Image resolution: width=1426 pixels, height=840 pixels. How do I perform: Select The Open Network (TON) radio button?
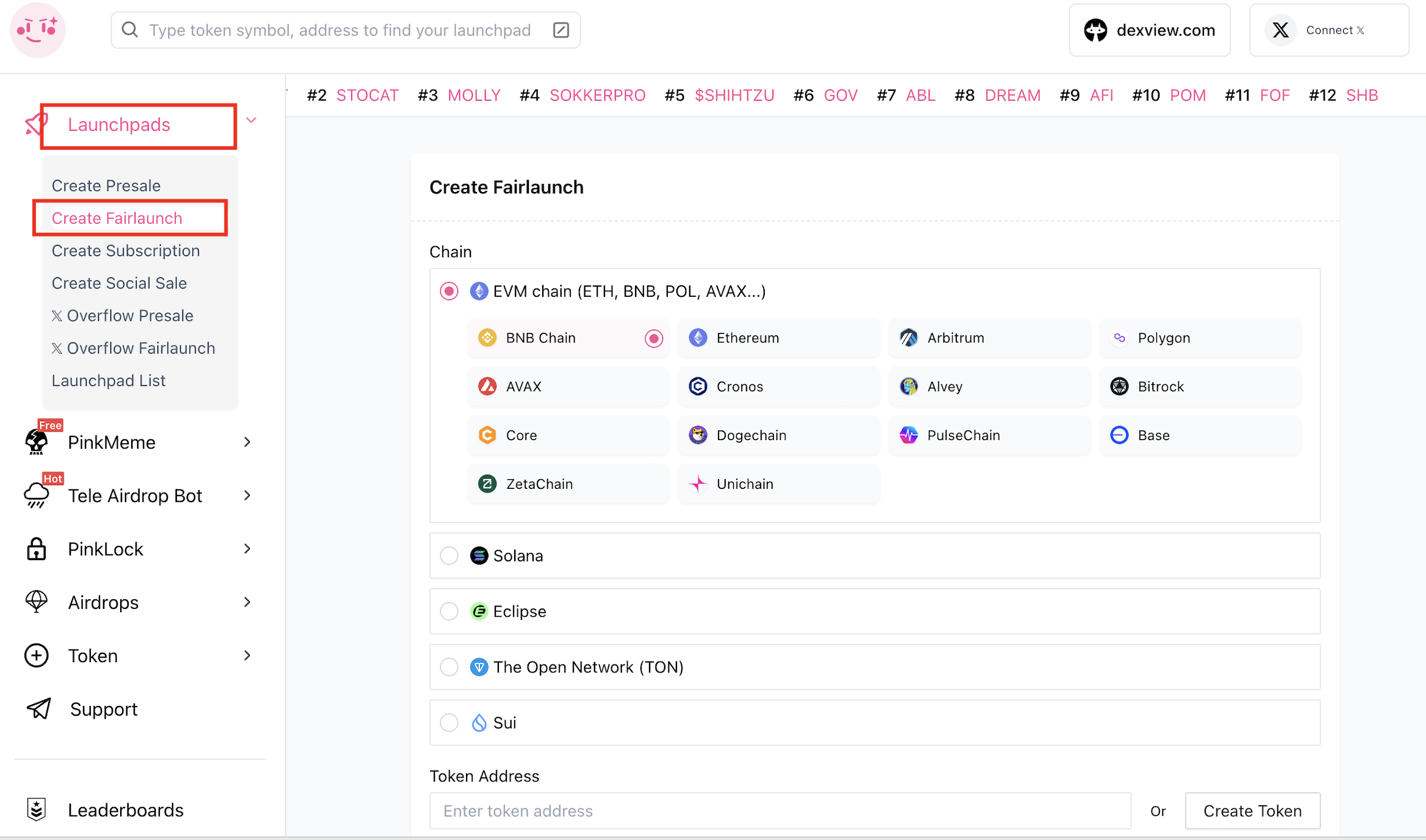pyautogui.click(x=449, y=667)
